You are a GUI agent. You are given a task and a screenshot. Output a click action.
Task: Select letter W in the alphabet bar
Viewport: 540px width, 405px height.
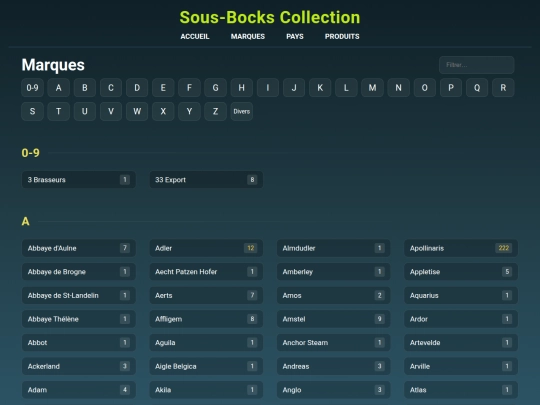[x=137, y=111]
